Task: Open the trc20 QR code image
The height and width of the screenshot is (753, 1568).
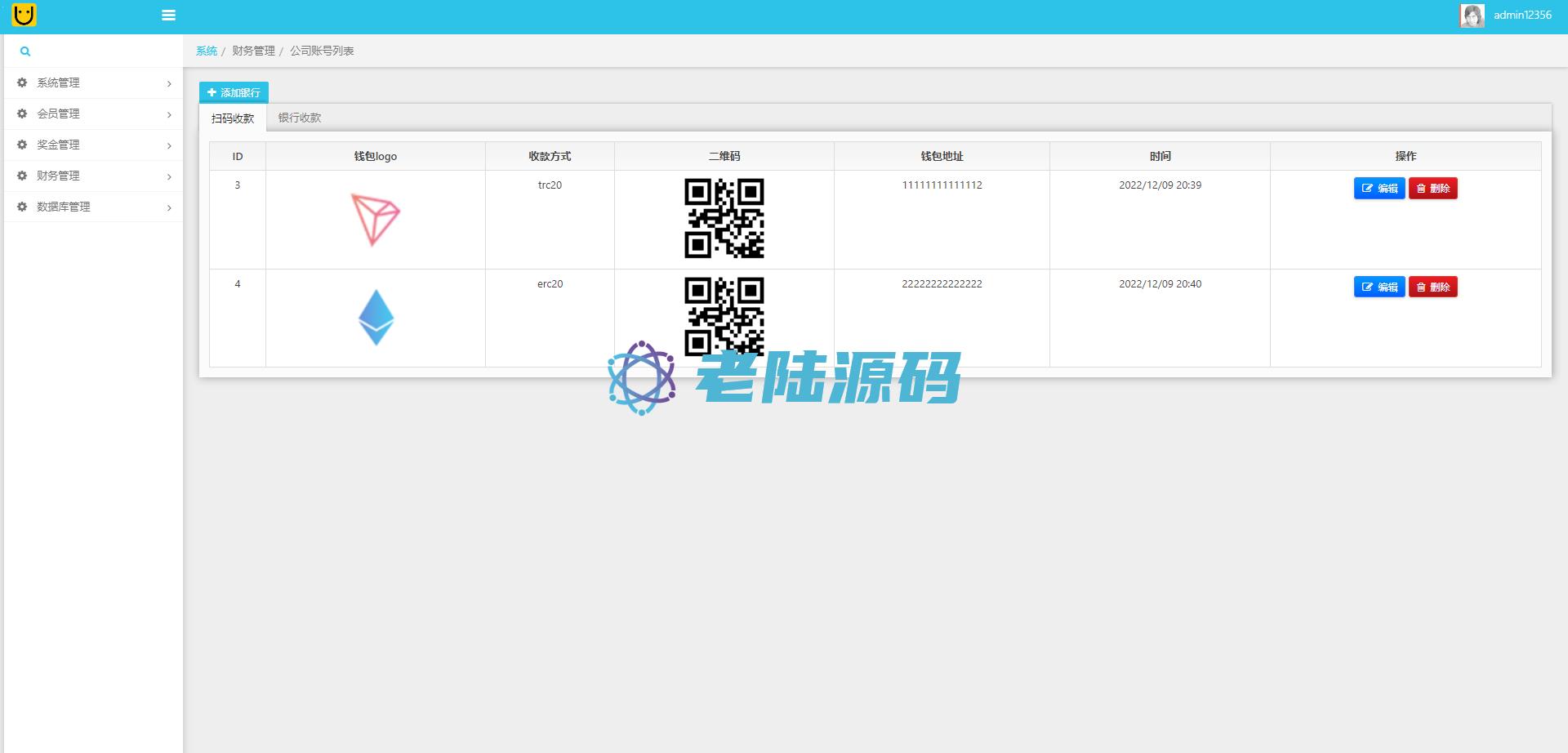Action: click(x=724, y=218)
